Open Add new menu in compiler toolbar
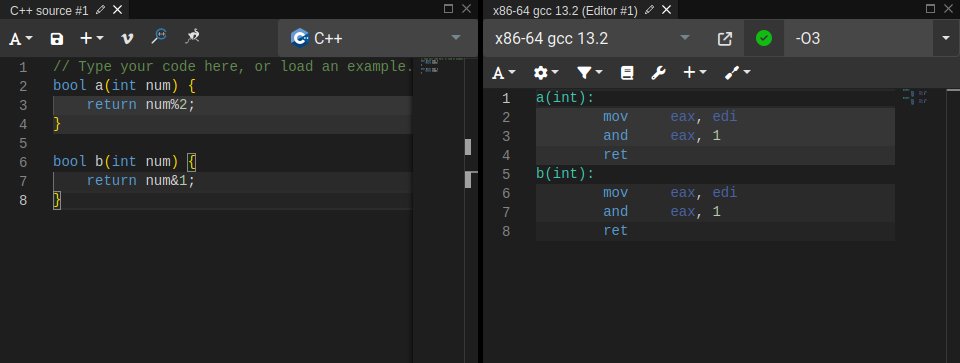960x363 pixels. (x=695, y=73)
